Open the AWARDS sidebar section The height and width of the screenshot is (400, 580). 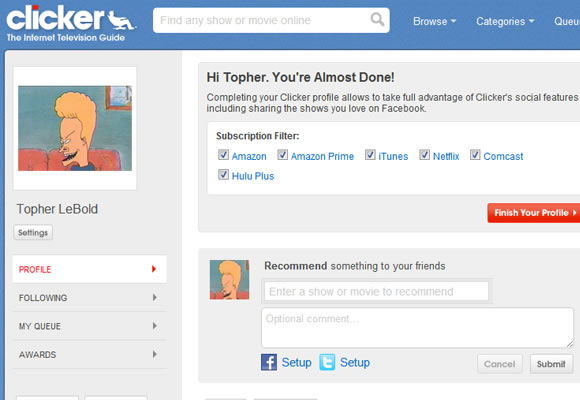point(90,354)
